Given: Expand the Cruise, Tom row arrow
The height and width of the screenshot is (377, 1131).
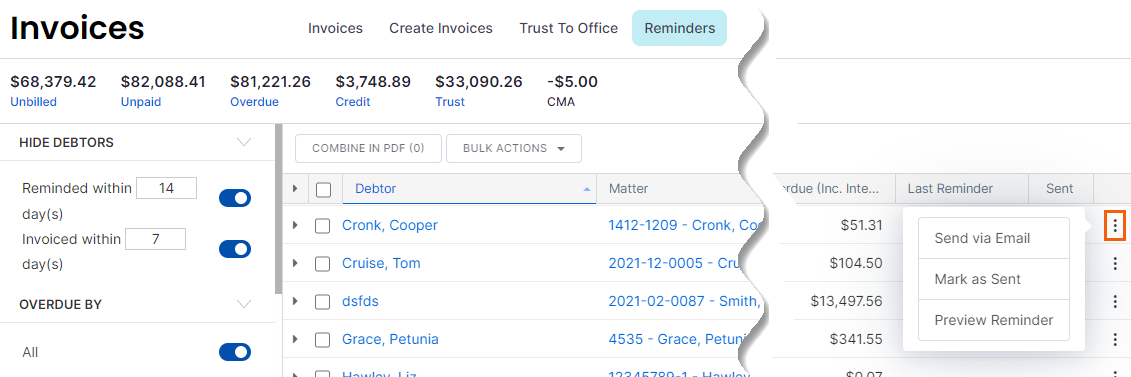Looking at the screenshot, I should tap(294, 263).
